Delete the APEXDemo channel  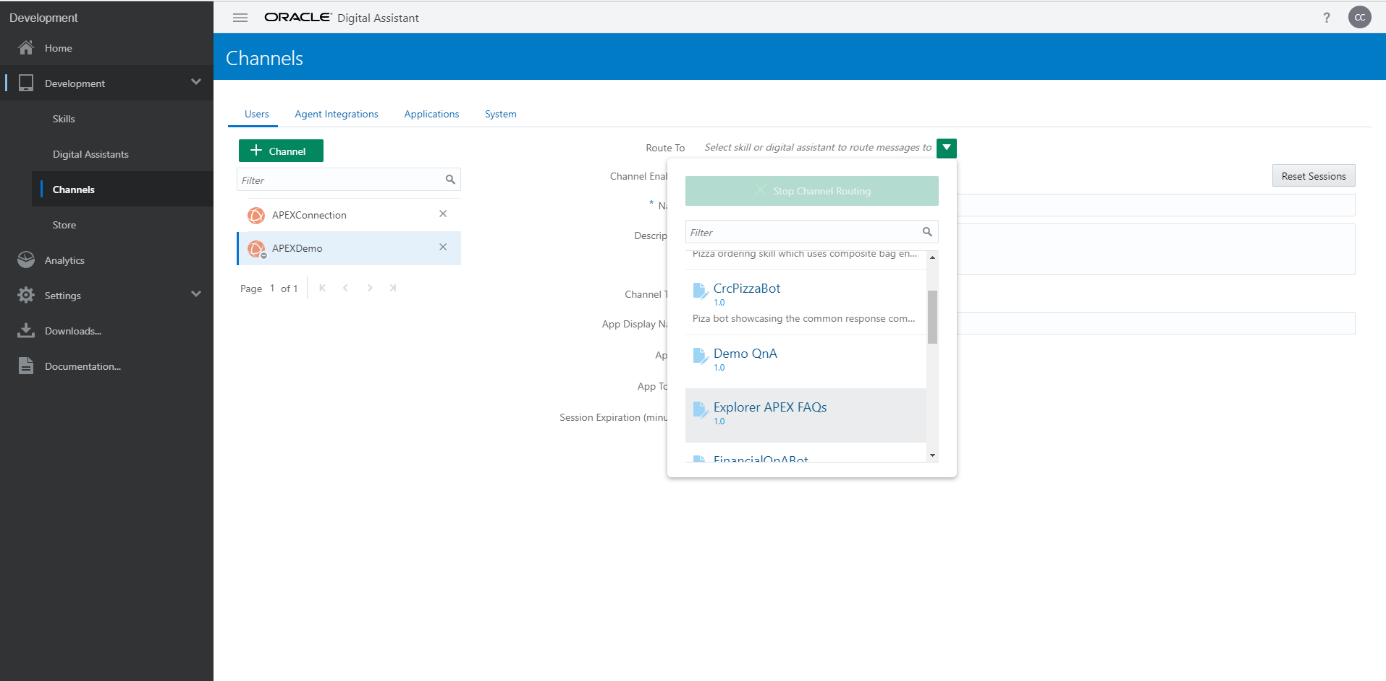click(443, 247)
